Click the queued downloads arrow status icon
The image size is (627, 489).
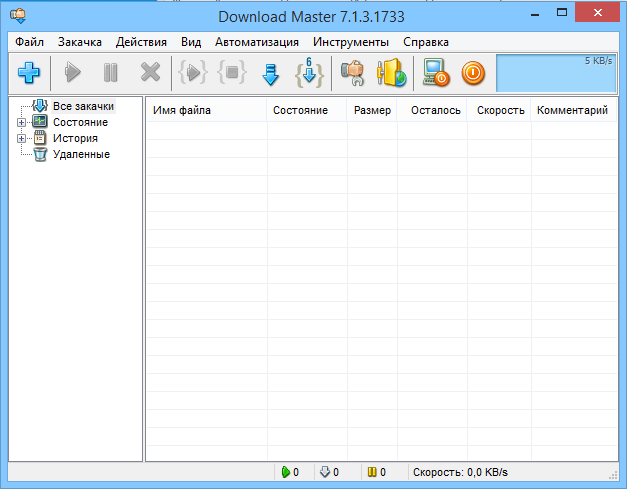click(x=325, y=472)
